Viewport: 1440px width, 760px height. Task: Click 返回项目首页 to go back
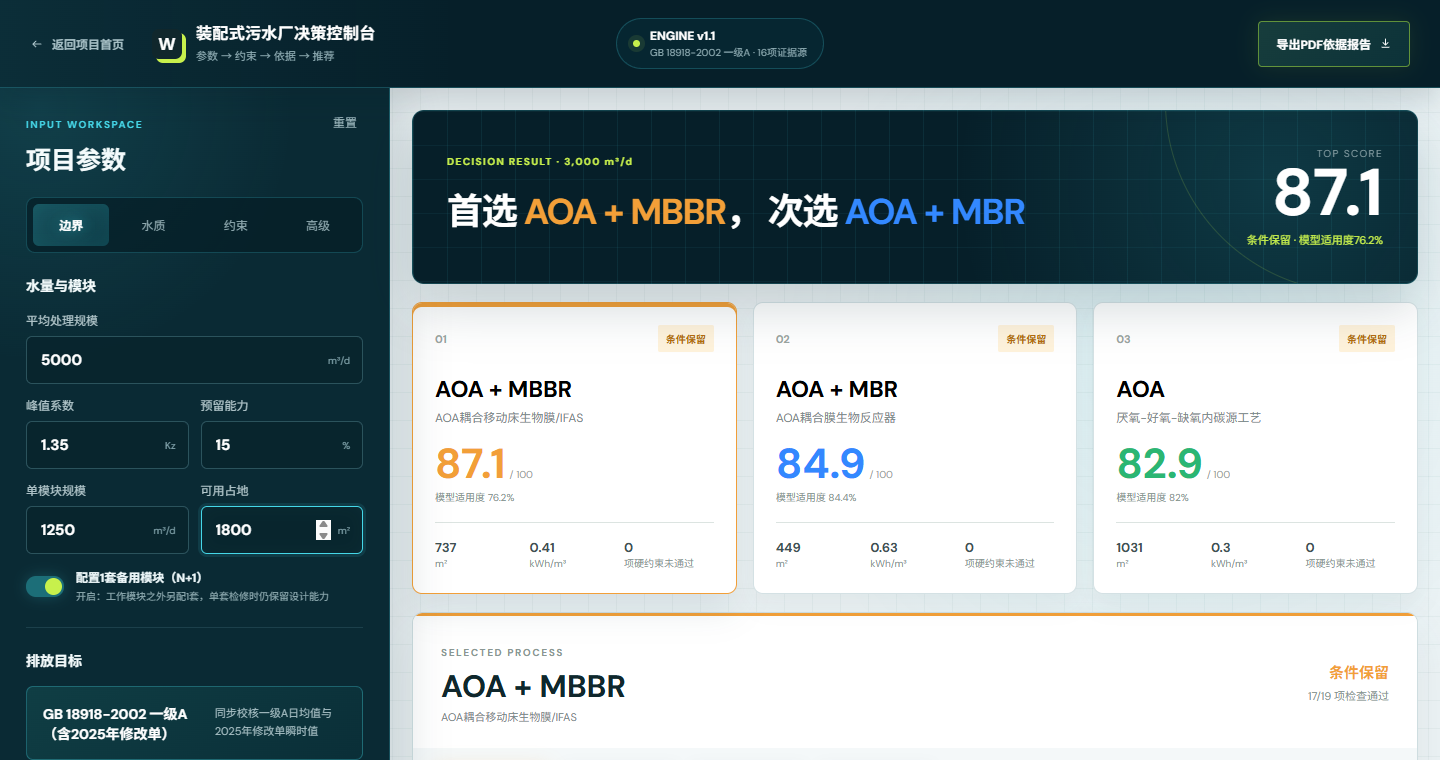click(78, 45)
